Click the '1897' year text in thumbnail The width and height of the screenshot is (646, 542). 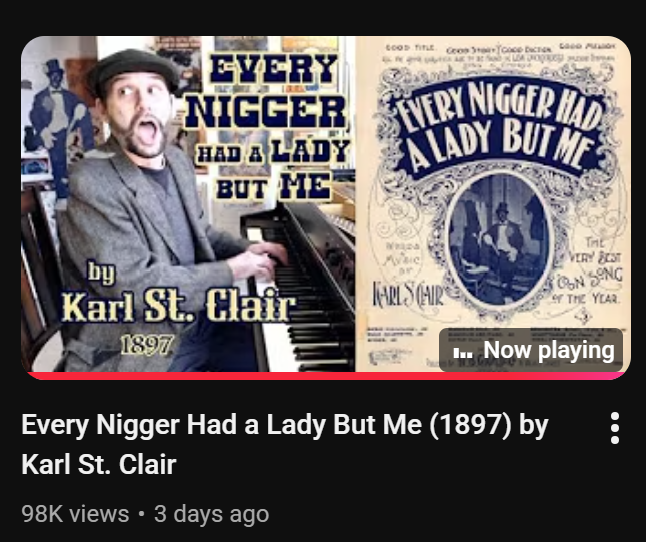click(147, 344)
